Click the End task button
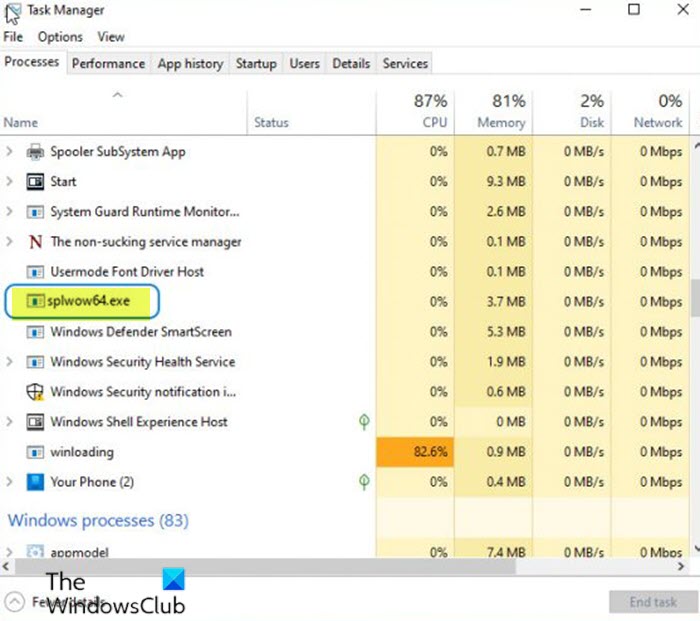700x621 pixels. pos(653,602)
